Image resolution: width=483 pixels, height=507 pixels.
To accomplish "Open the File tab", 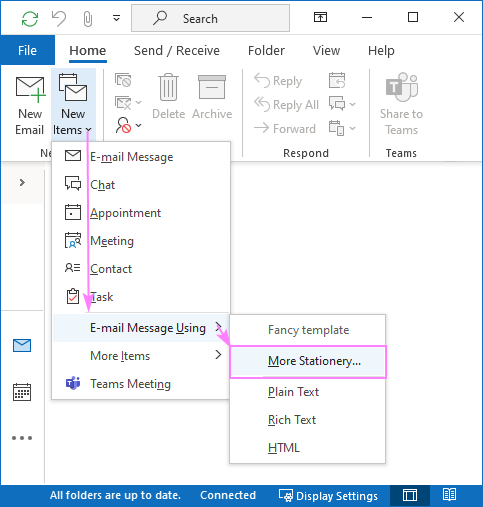I will coord(27,50).
